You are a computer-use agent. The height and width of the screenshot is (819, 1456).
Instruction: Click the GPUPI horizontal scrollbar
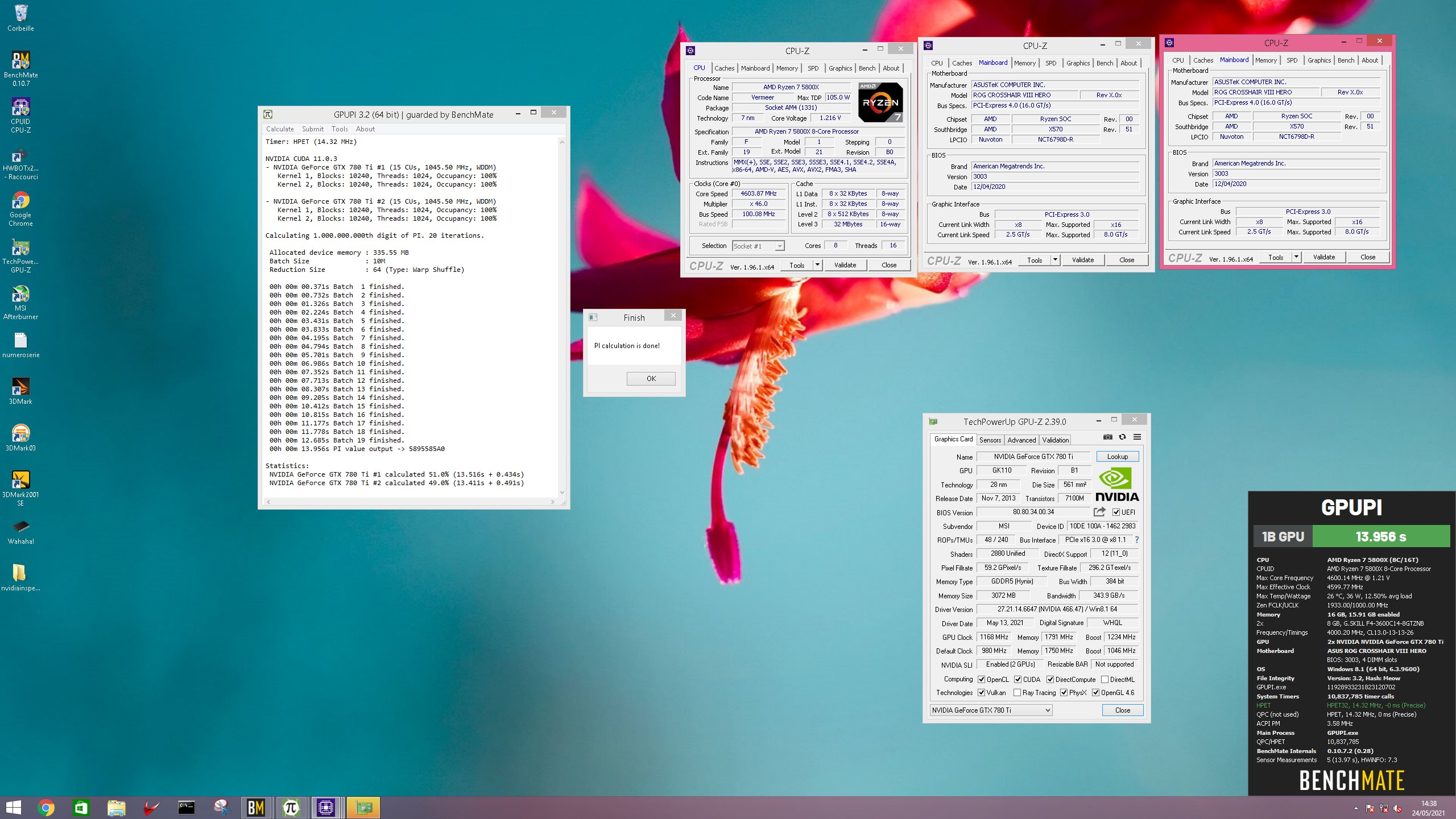410,502
